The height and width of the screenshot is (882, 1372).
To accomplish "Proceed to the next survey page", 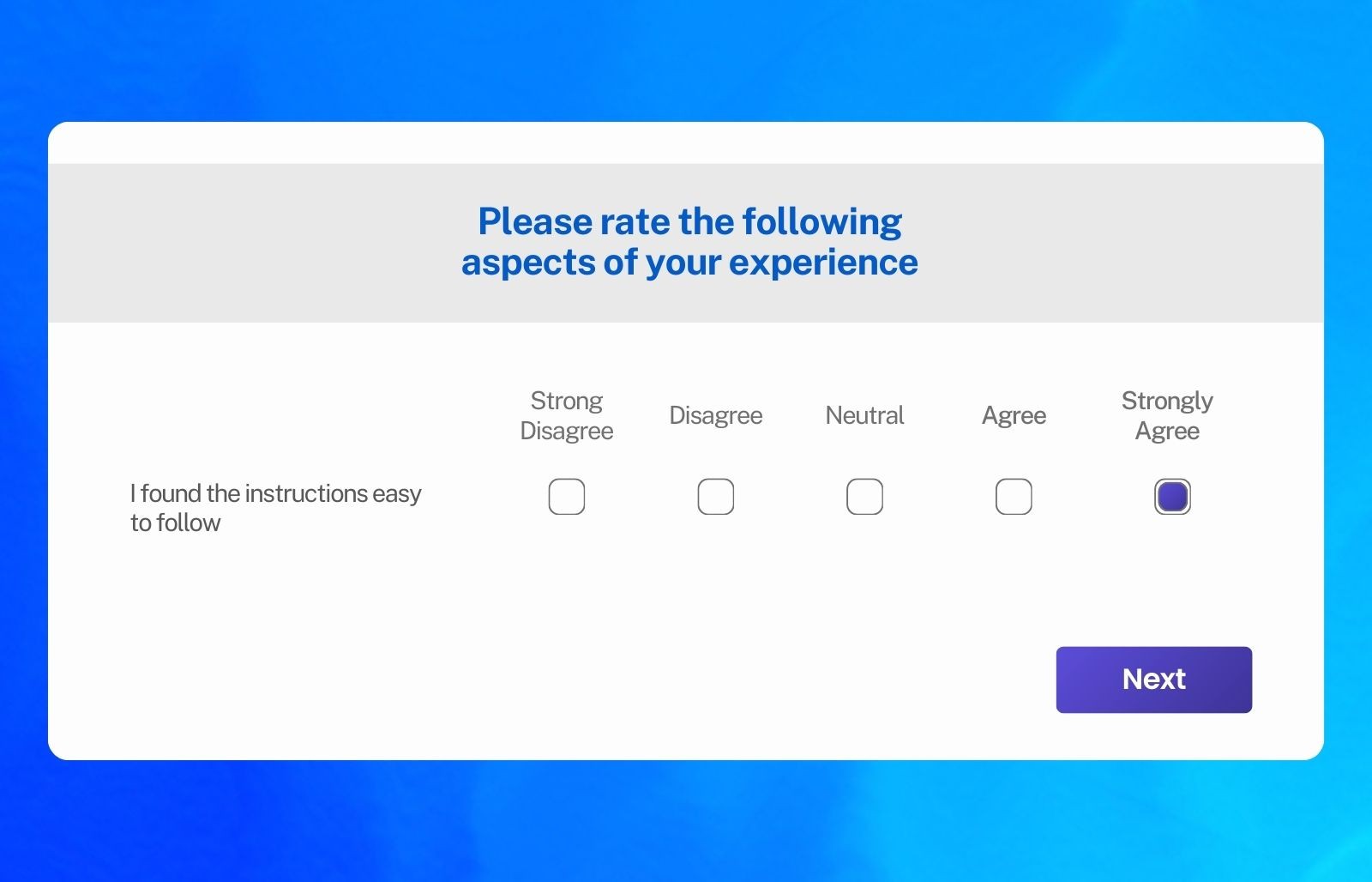I will point(1153,679).
